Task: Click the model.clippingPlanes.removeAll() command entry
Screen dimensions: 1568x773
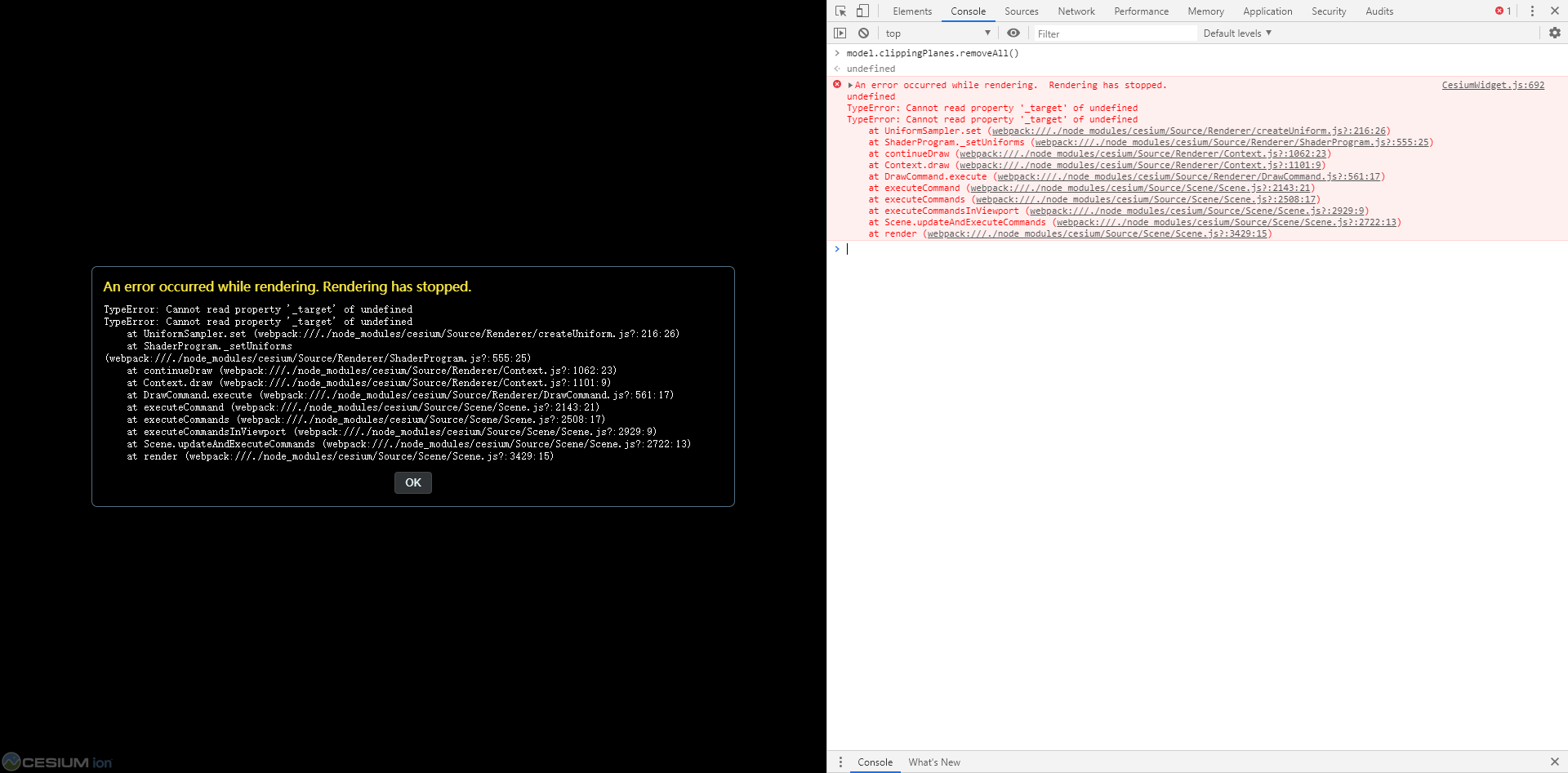Action: pyautogui.click(x=933, y=53)
